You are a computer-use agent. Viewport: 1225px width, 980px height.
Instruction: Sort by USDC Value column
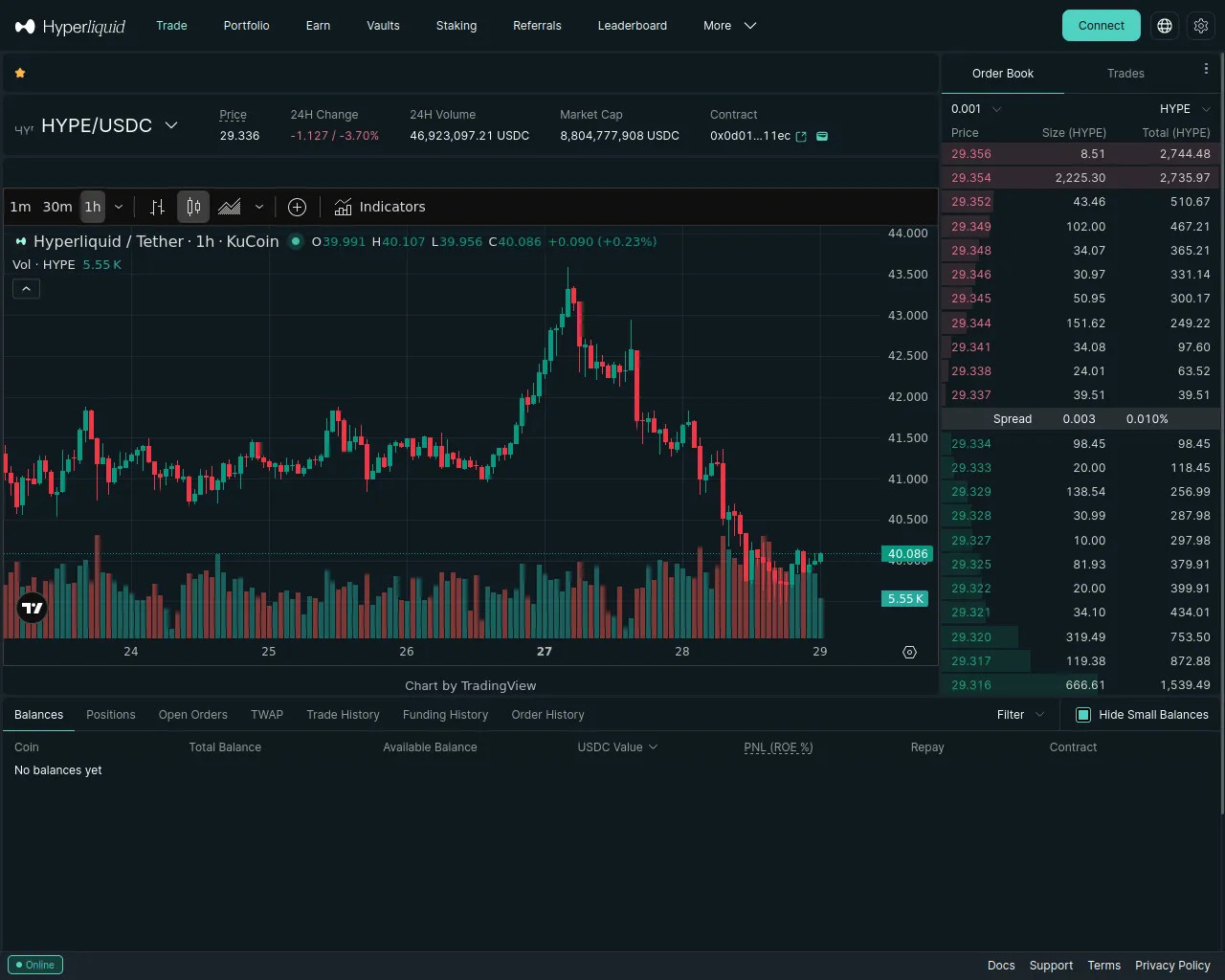(x=617, y=747)
